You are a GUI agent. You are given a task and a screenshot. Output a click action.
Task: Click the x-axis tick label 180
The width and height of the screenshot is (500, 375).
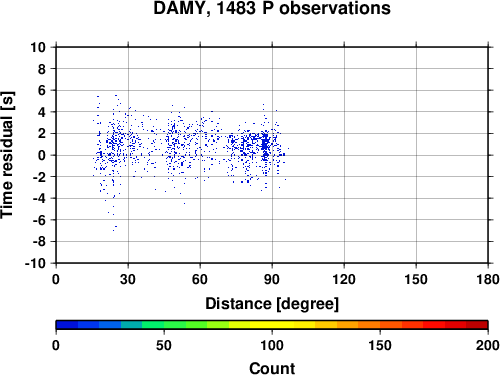488,279
